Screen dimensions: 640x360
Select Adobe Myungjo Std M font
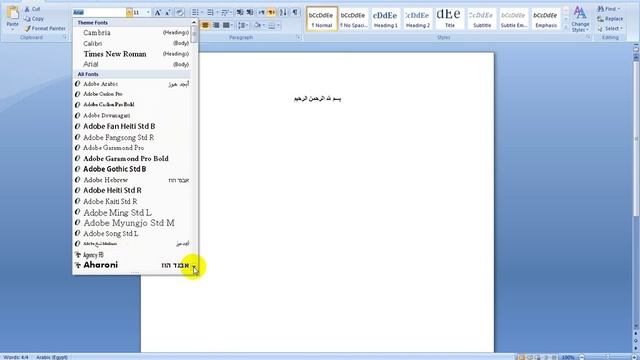[x=132, y=223]
